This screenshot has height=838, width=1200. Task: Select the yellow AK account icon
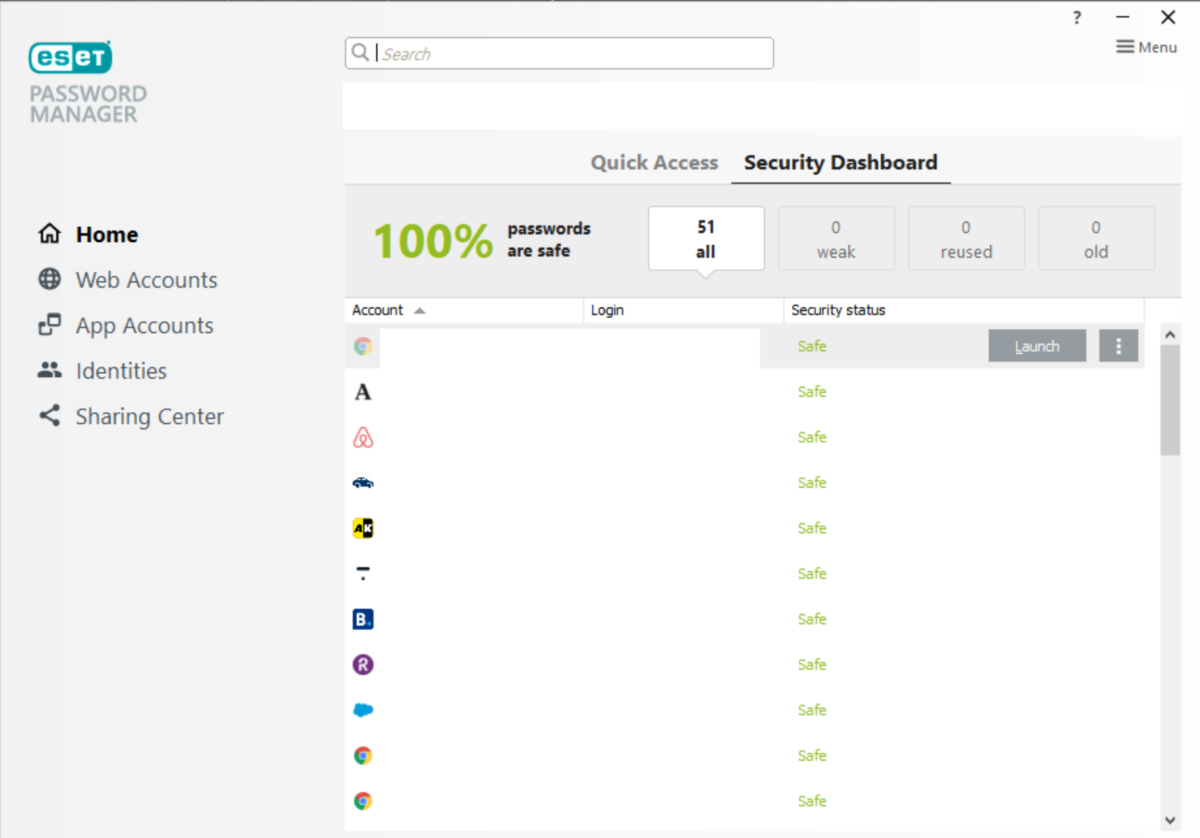coord(363,528)
